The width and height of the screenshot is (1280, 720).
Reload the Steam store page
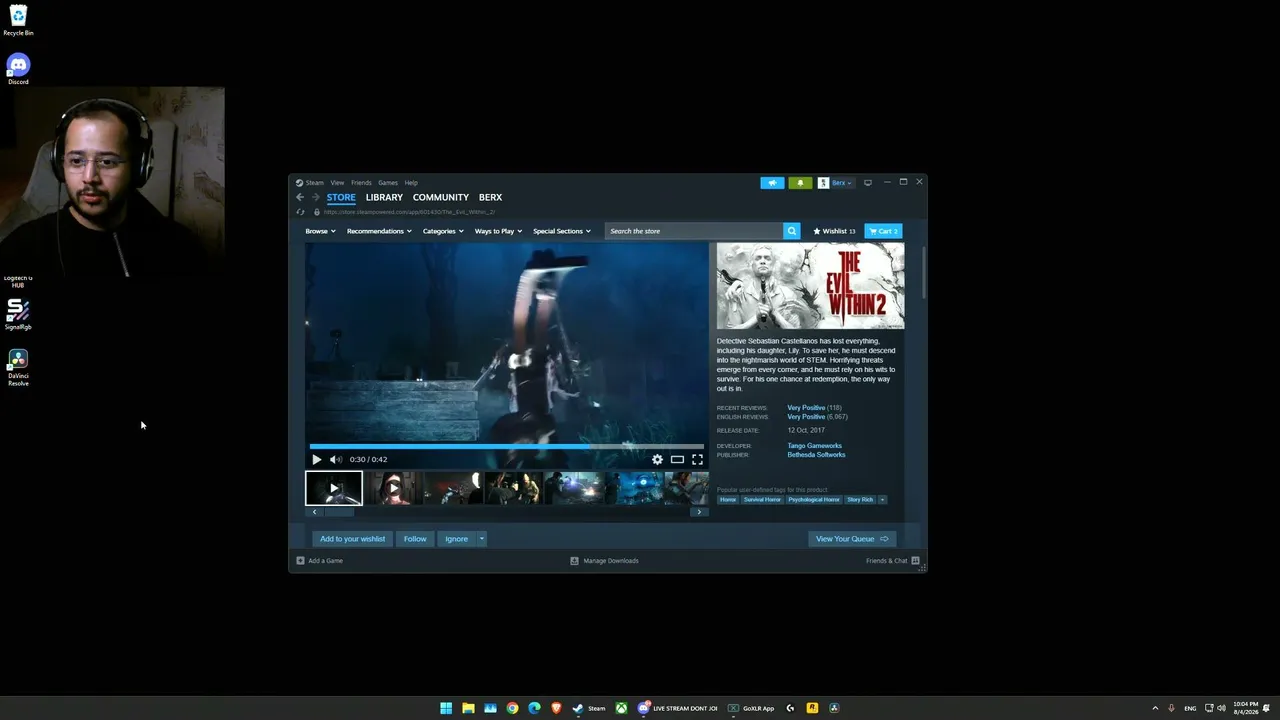[300, 212]
